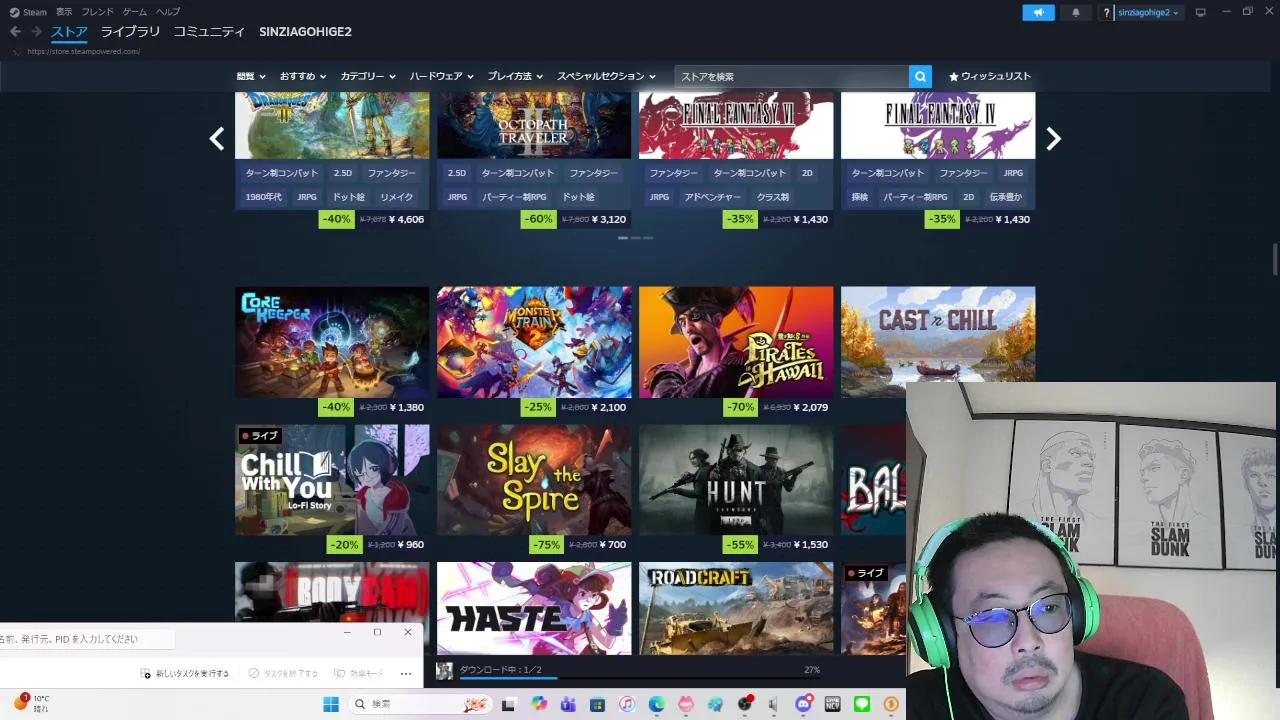Open the SINZIAGOHIGE2 profile tab

(x=305, y=32)
